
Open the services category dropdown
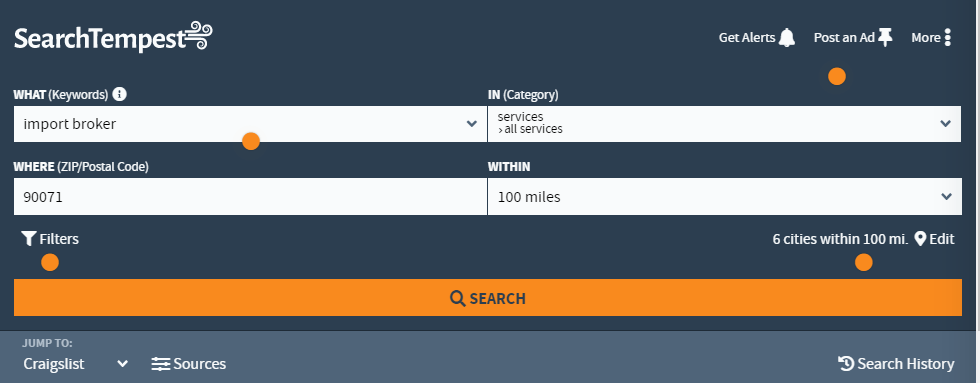tap(724, 124)
